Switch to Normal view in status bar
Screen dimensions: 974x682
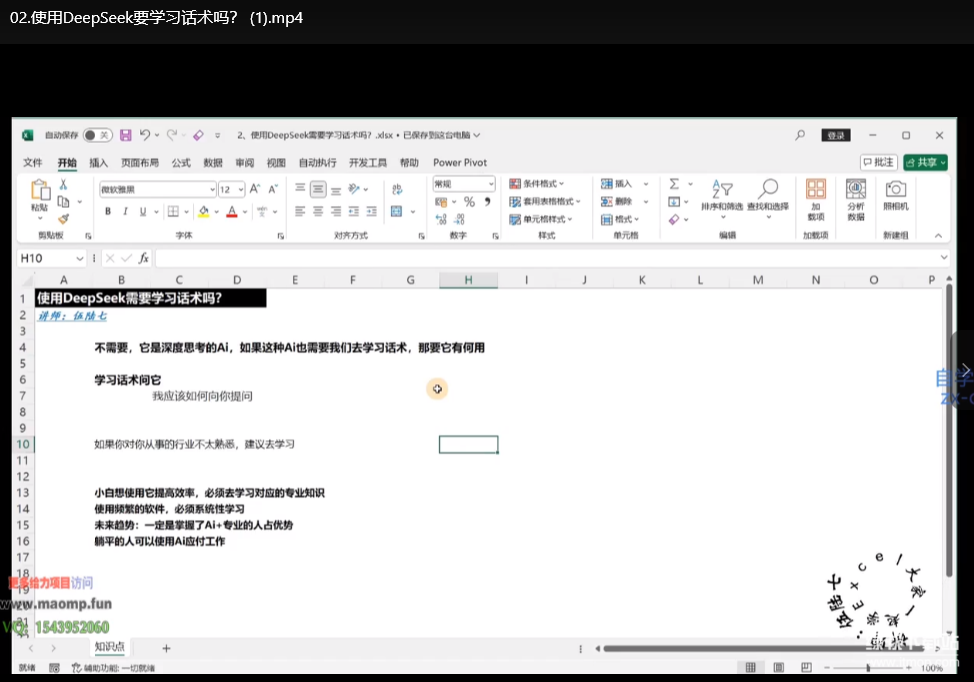(x=750, y=668)
